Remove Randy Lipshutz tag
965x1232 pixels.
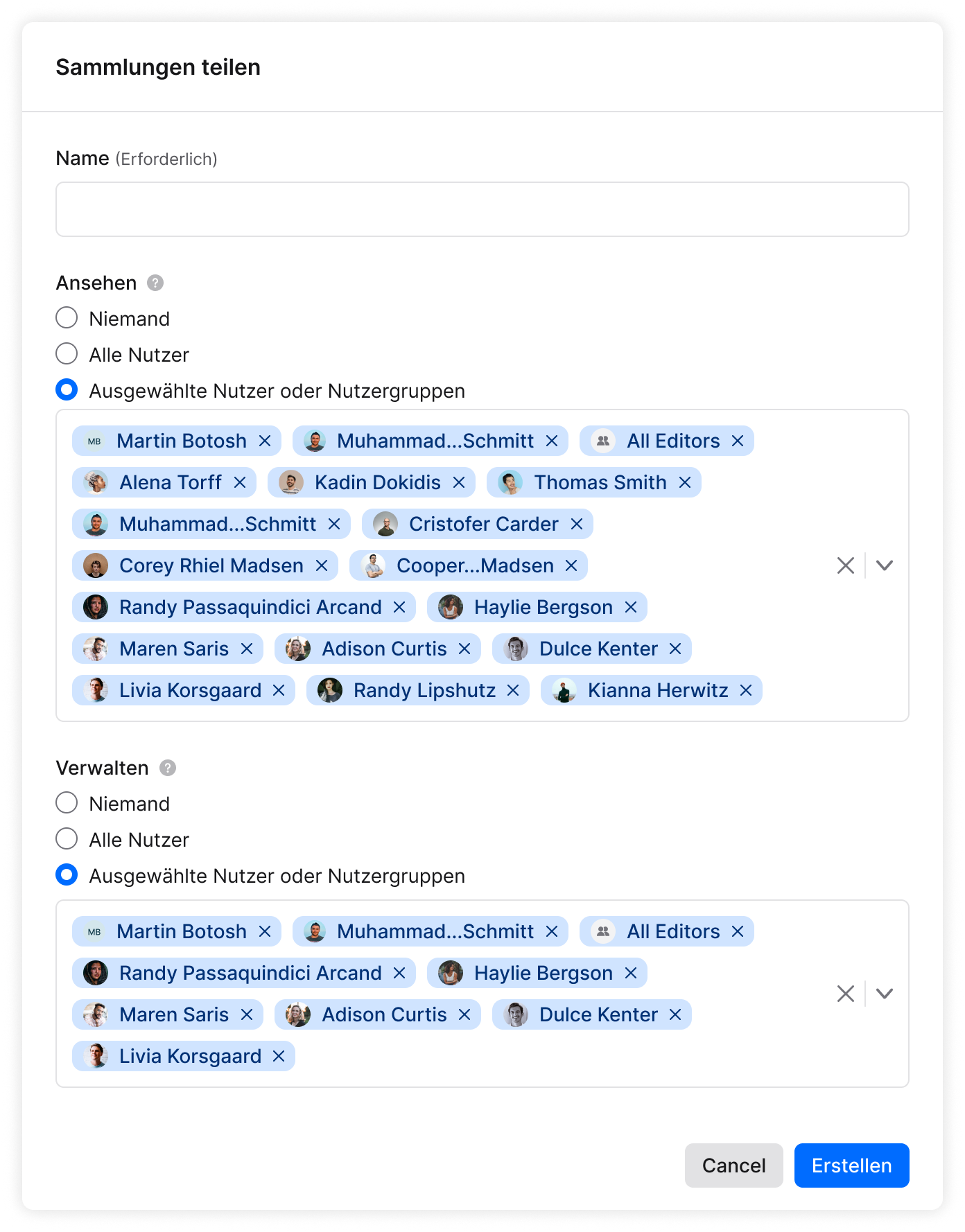[x=513, y=690]
